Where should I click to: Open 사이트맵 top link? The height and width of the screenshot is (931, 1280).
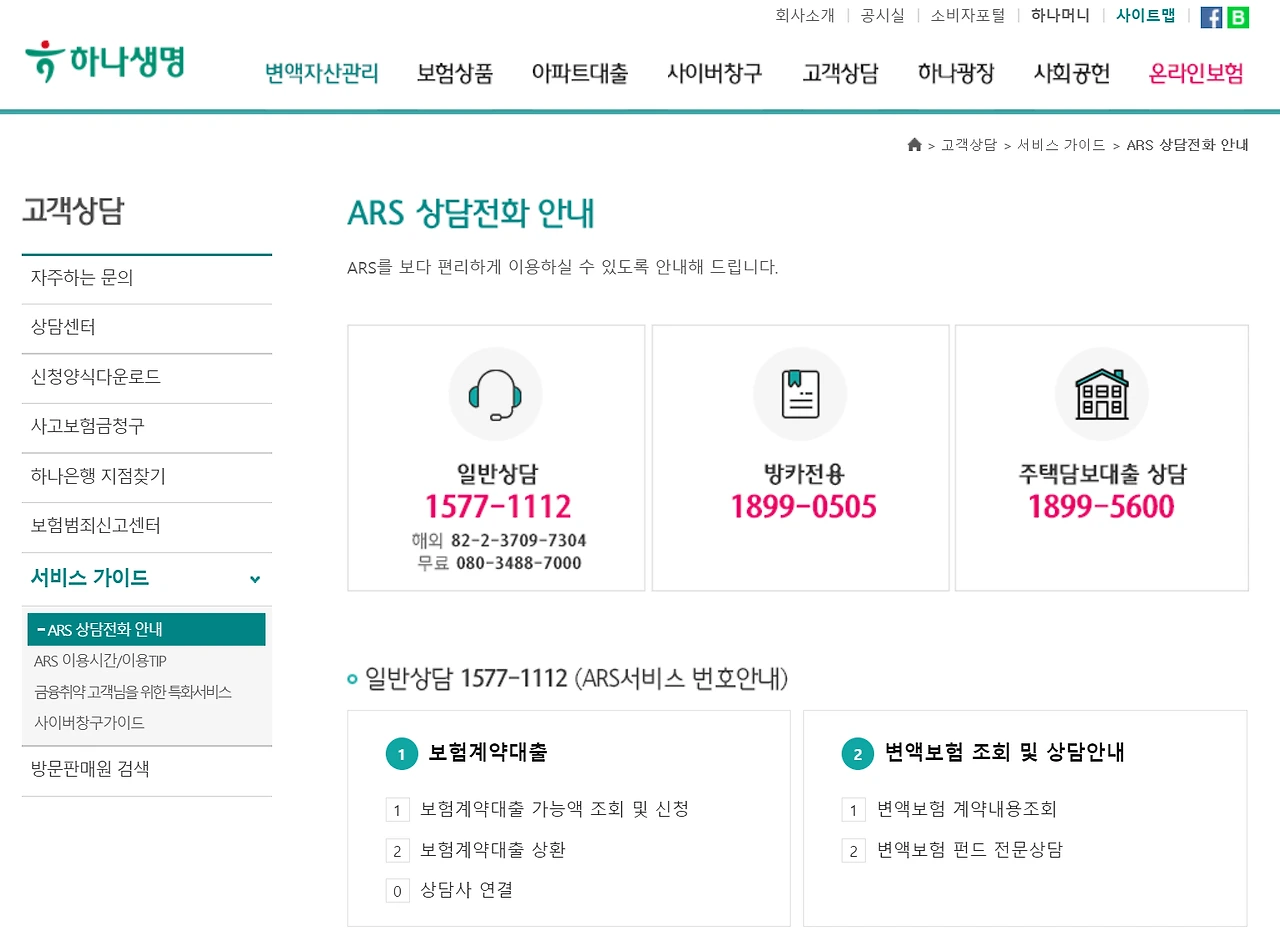(x=1146, y=16)
